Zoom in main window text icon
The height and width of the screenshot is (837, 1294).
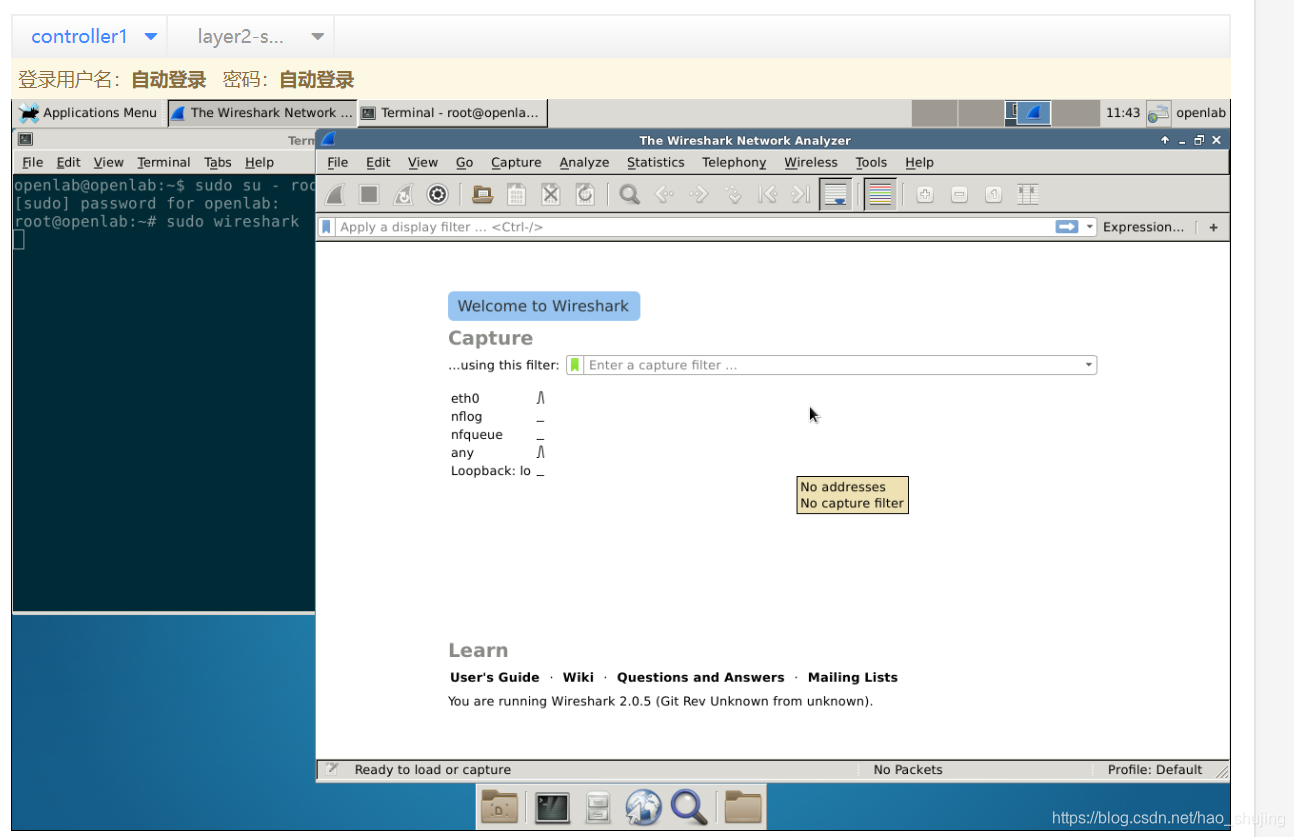(925, 194)
